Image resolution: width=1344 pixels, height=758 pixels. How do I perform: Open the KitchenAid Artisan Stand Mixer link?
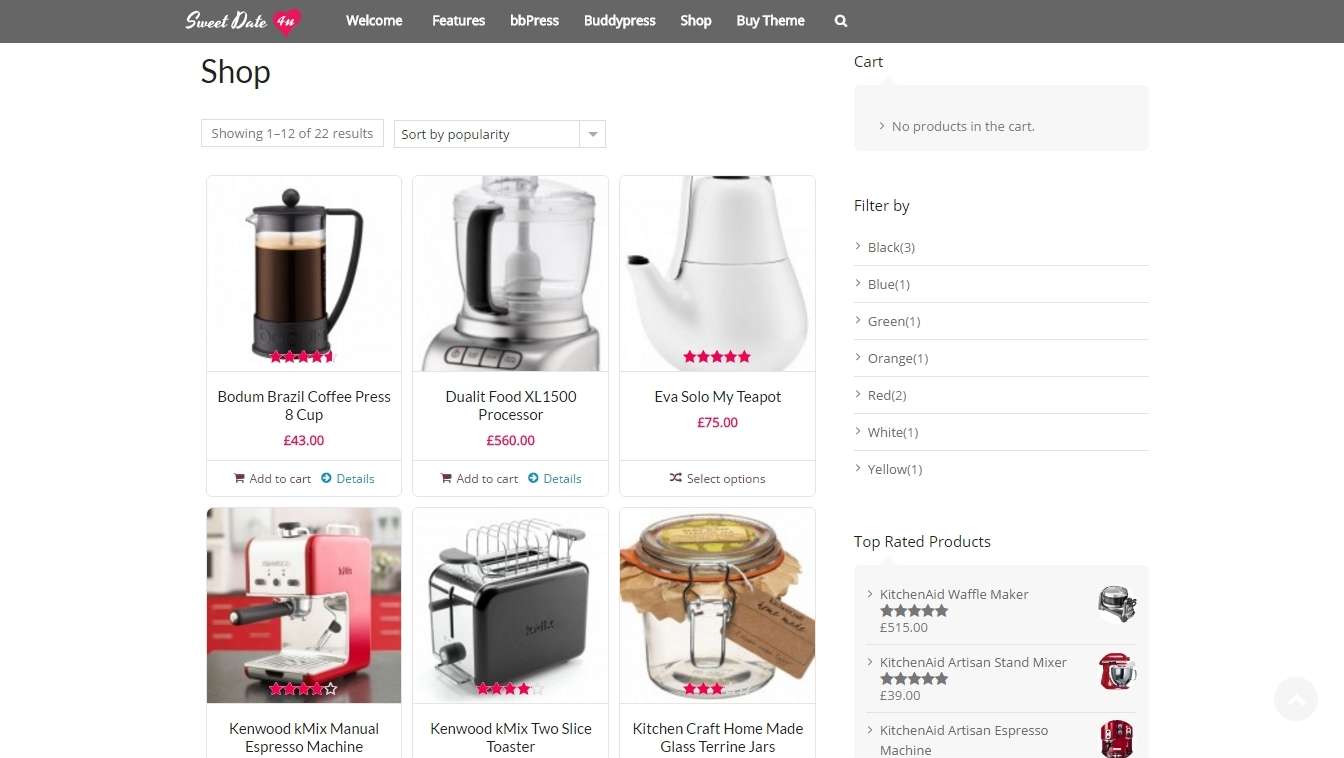[x=973, y=662]
